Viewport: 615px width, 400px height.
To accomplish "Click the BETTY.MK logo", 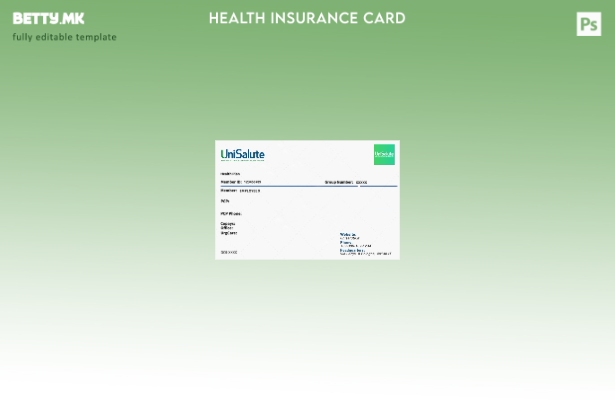I will click(x=48, y=18).
